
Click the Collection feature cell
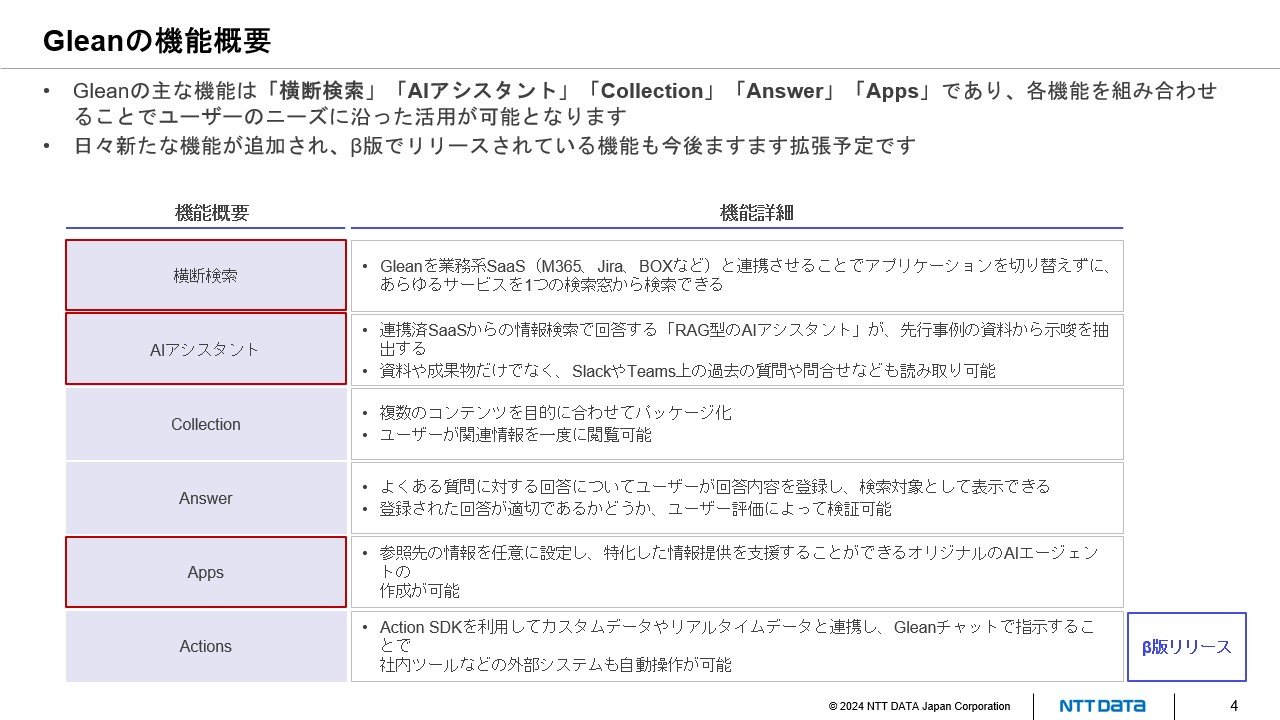tap(206, 424)
